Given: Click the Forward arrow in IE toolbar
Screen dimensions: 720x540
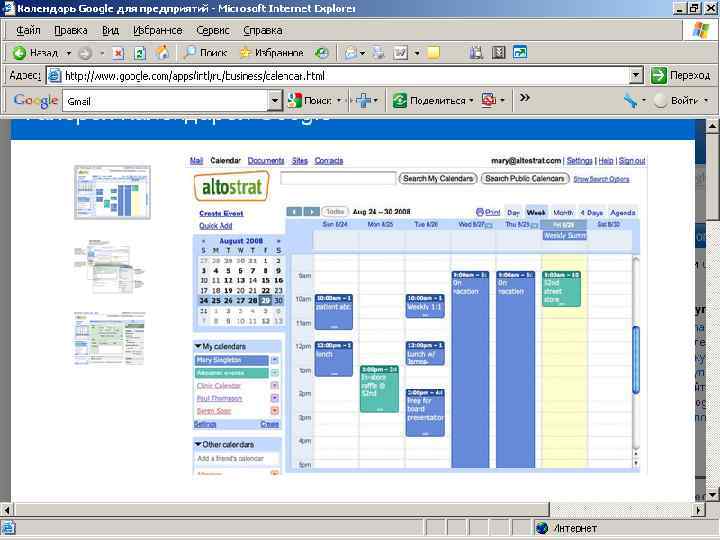Looking at the screenshot, I should point(84,53).
